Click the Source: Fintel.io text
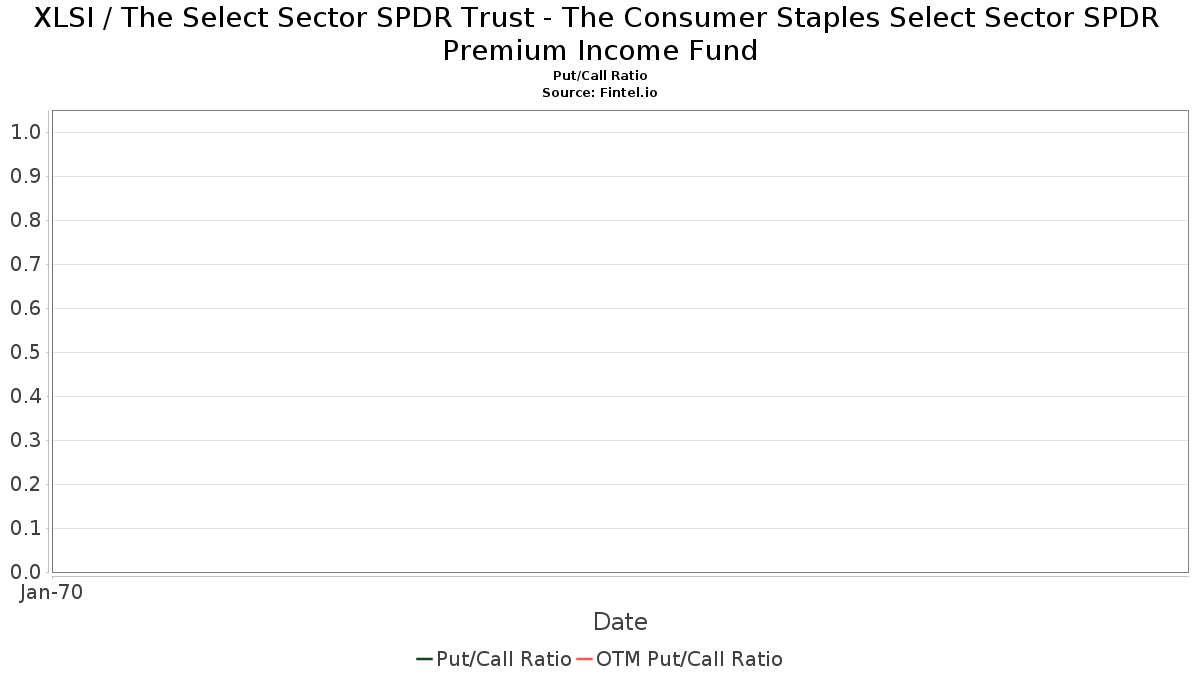1200x675 pixels. 600,92
